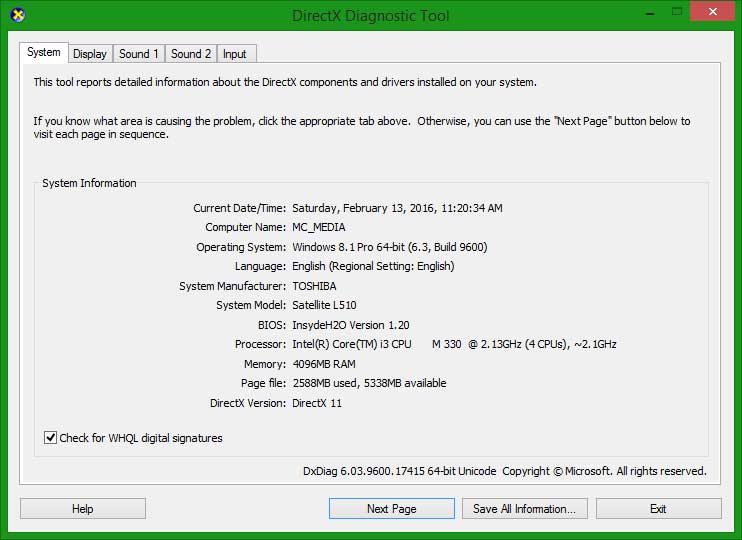Click InsydeH2O Version 1.20 BIOS text

(351, 325)
